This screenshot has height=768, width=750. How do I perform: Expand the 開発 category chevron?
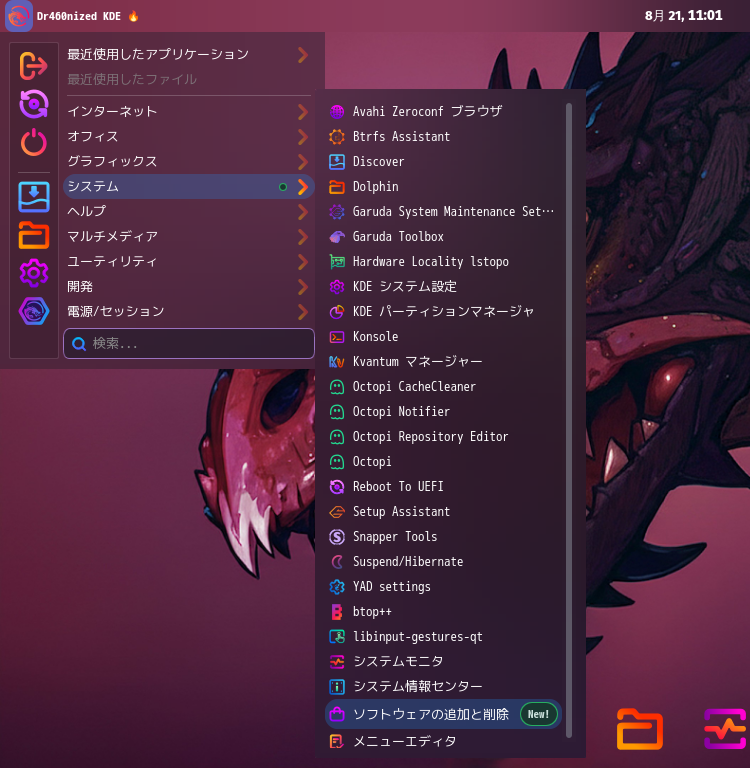[303, 287]
